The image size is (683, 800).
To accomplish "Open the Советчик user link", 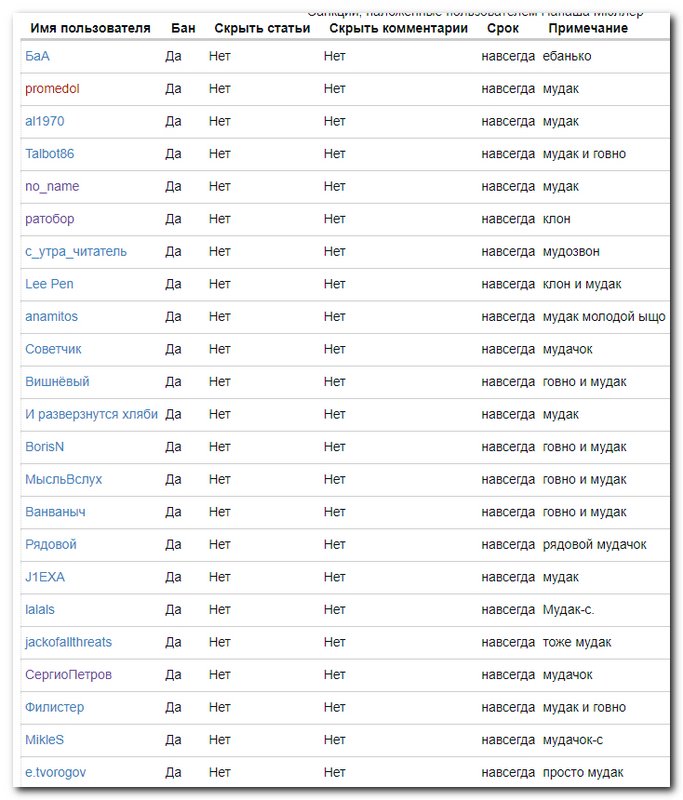I will 53,349.
